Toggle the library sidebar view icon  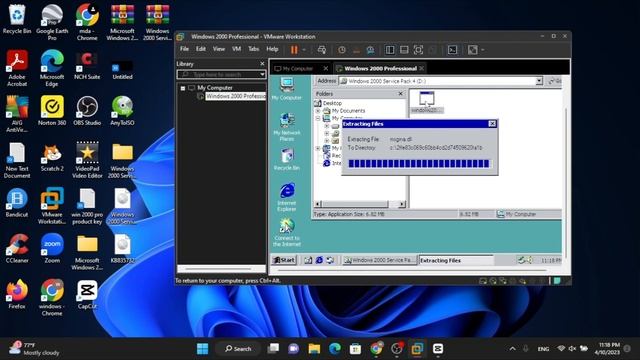point(390,50)
